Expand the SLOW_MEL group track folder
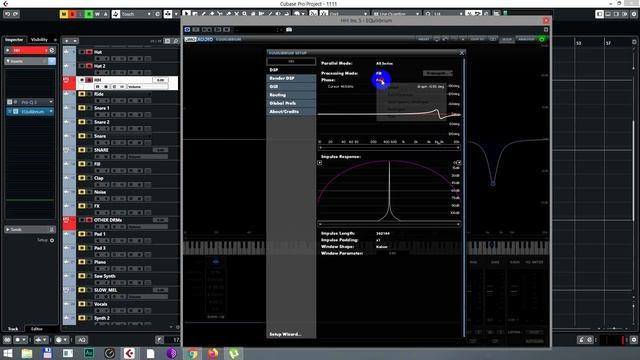640x360 pixels. 67,290
